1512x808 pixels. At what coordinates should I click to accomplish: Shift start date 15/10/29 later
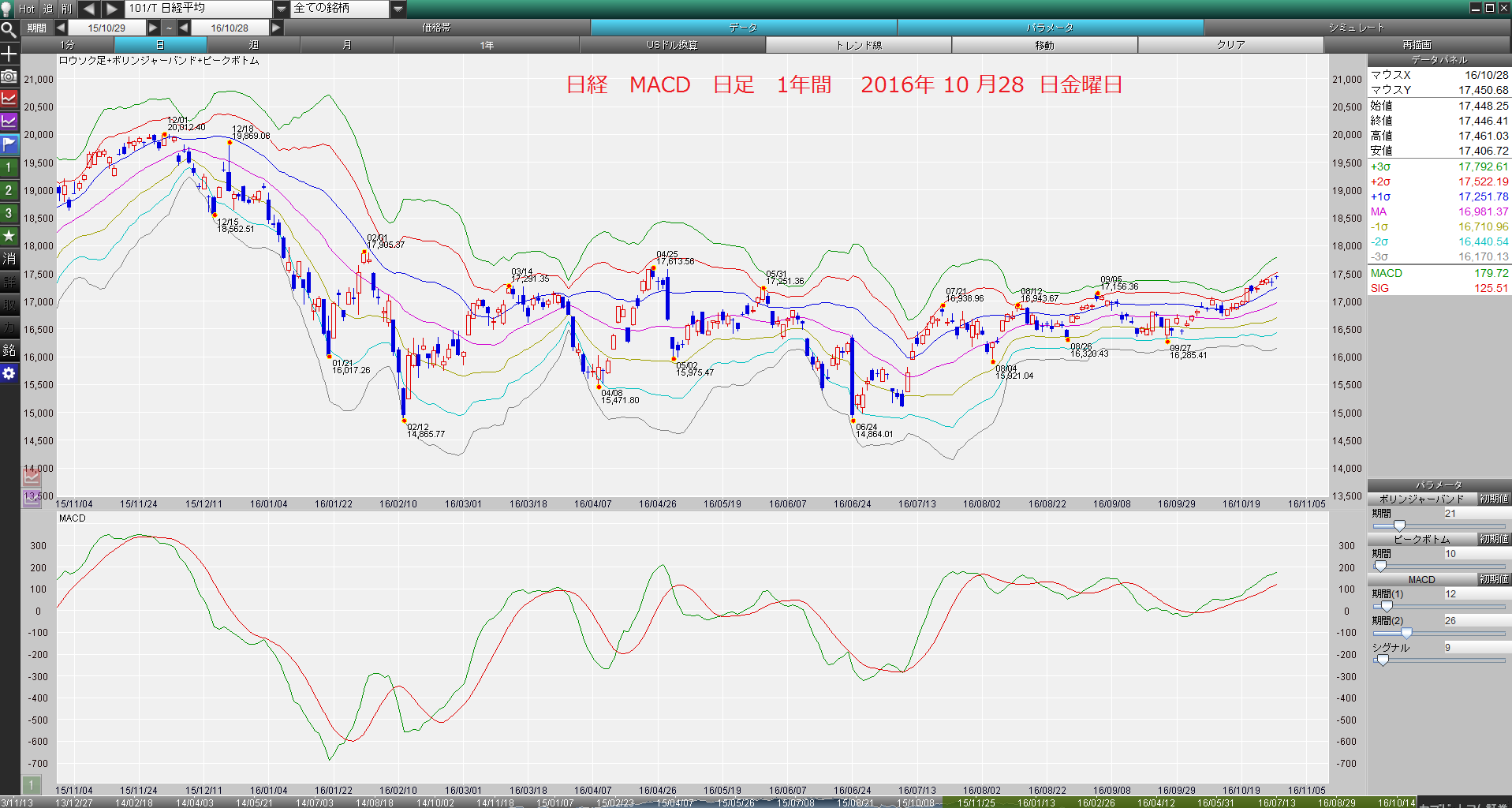point(154,28)
